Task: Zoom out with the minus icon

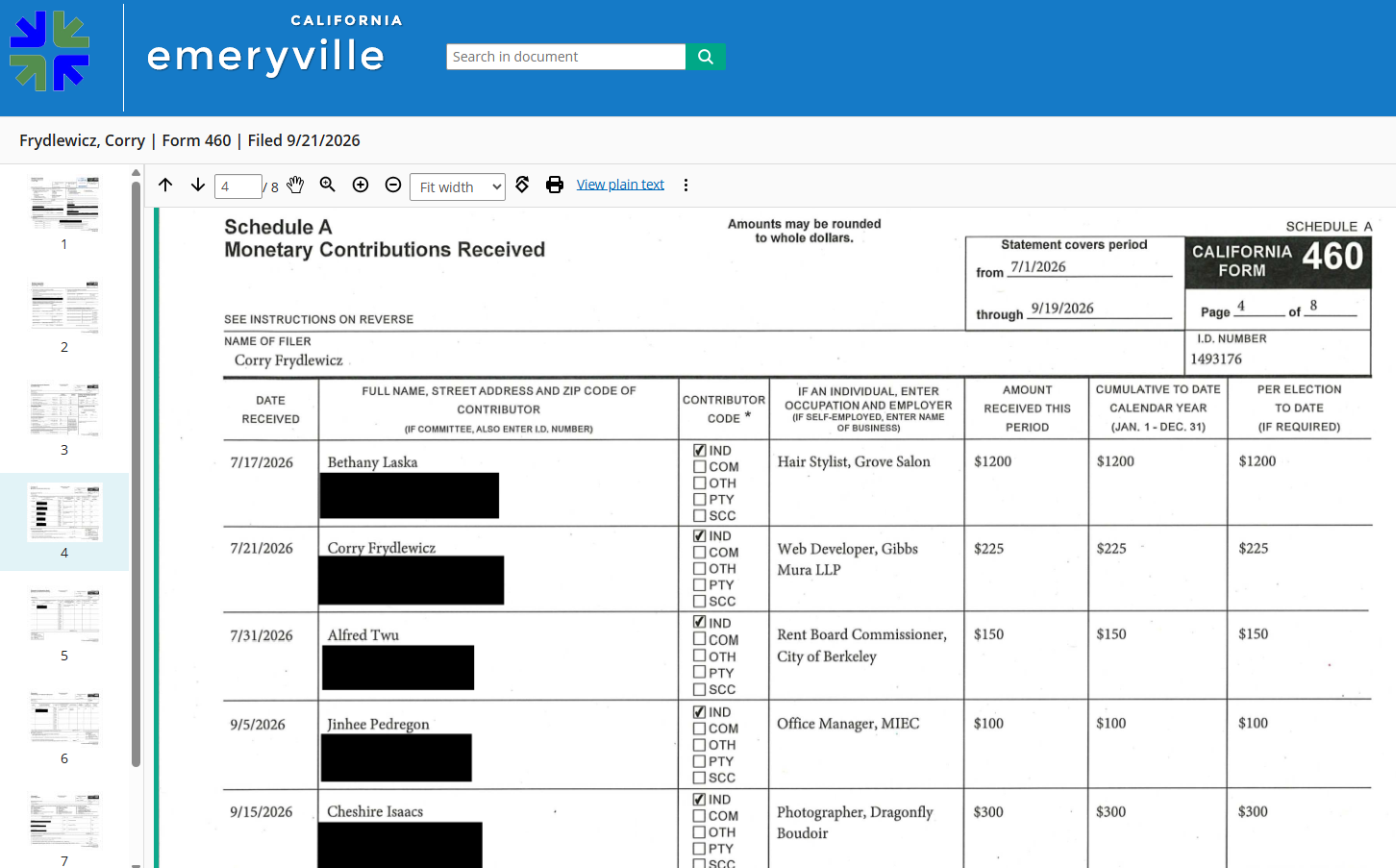Action: pos(393,185)
